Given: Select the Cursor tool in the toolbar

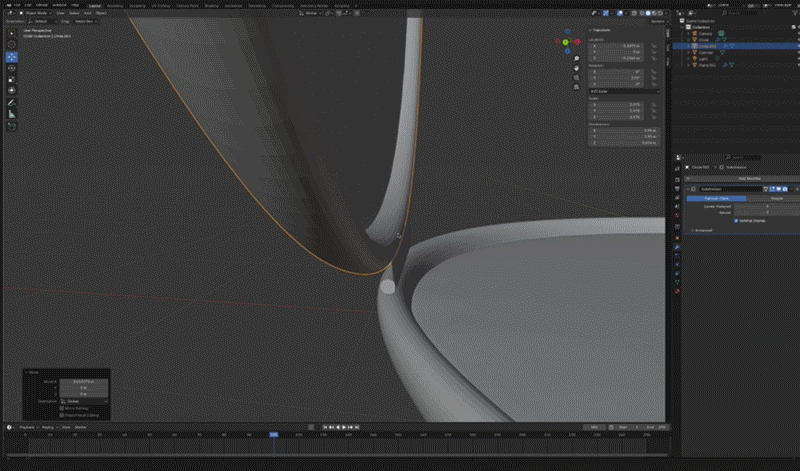Looking at the screenshot, I should pyautogui.click(x=12, y=45).
